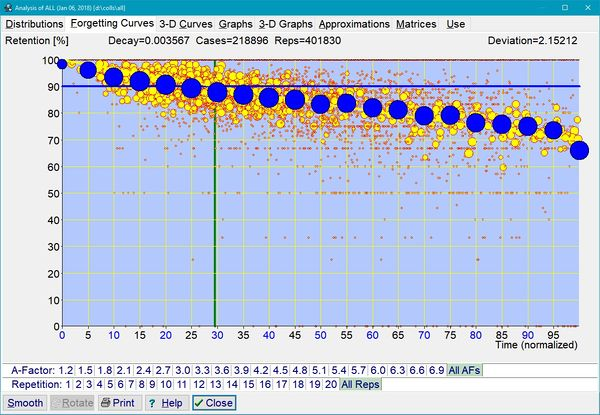Image resolution: width=600 pixels, height=415 pixels.
Task: Select Repetition 4
Action: coord(99,384)
